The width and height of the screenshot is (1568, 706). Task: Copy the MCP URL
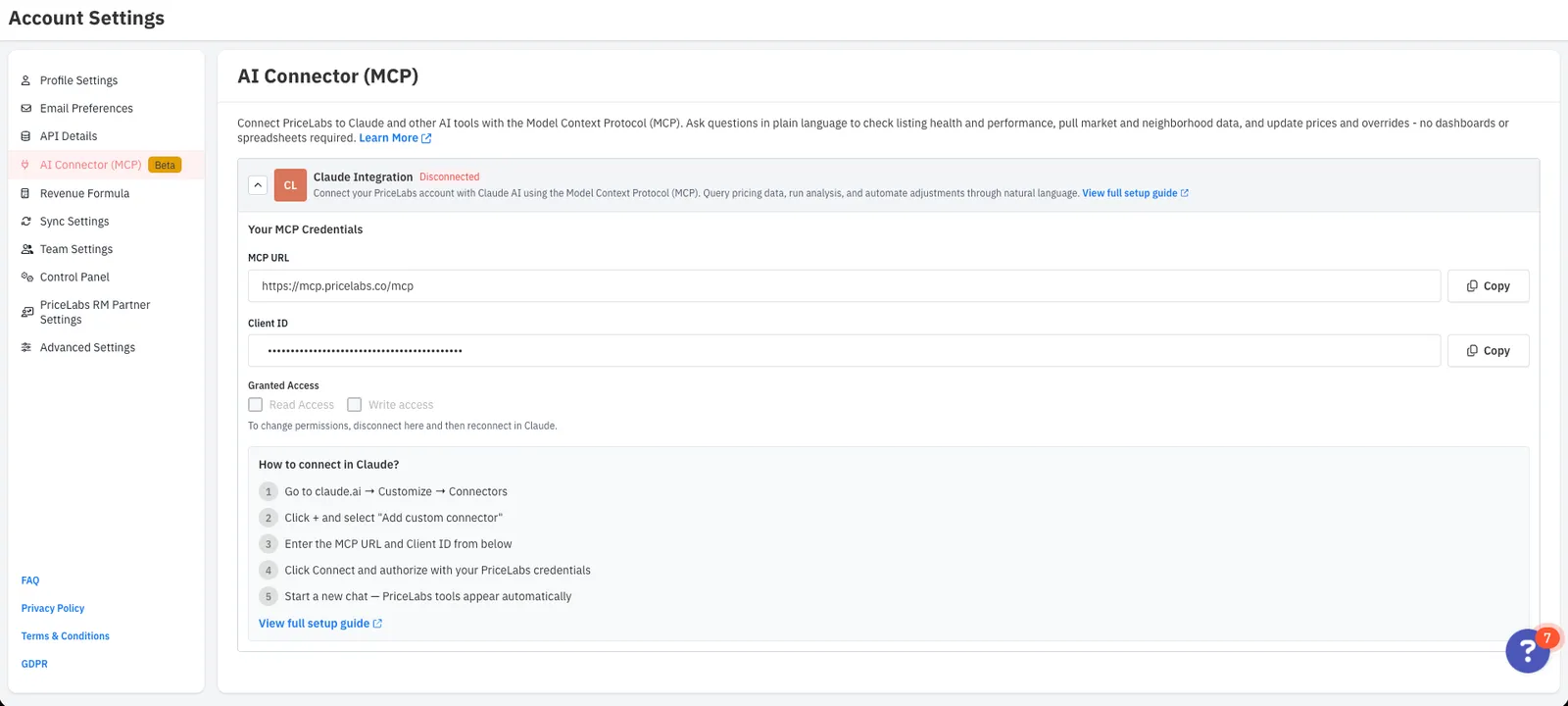(x=1488, y=286)
